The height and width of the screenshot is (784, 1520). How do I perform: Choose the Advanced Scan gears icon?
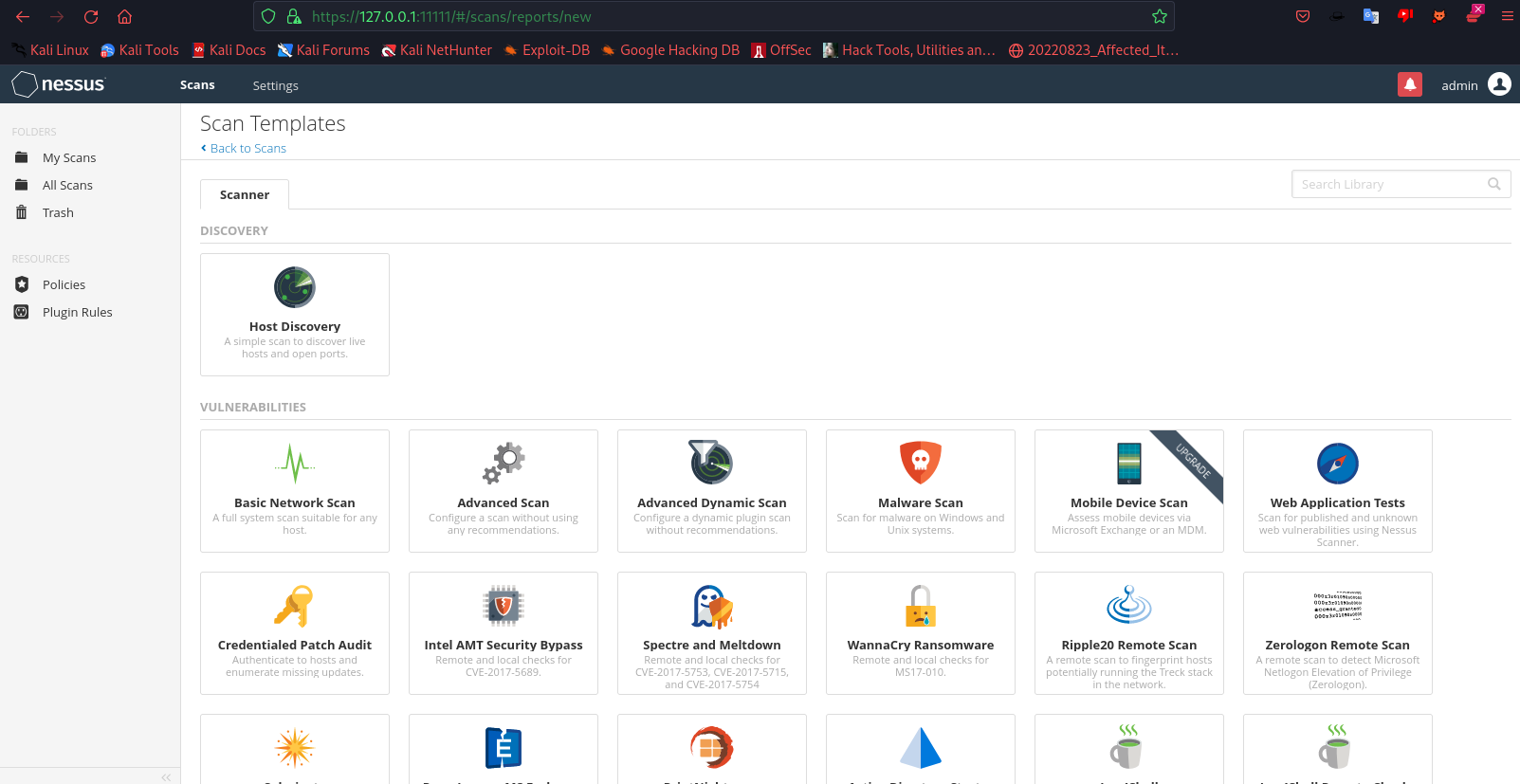click(x=504, y=463)
